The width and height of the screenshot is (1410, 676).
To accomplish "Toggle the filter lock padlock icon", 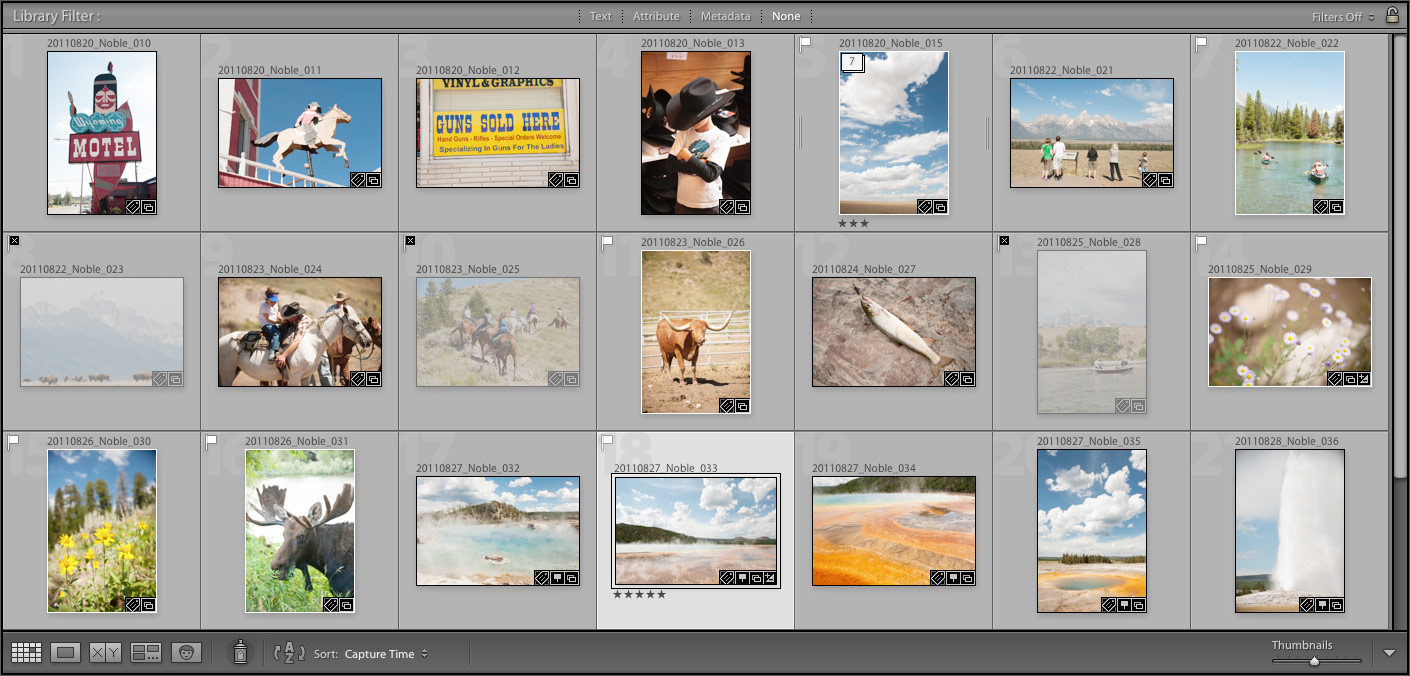I will (x=1394, y=16).
